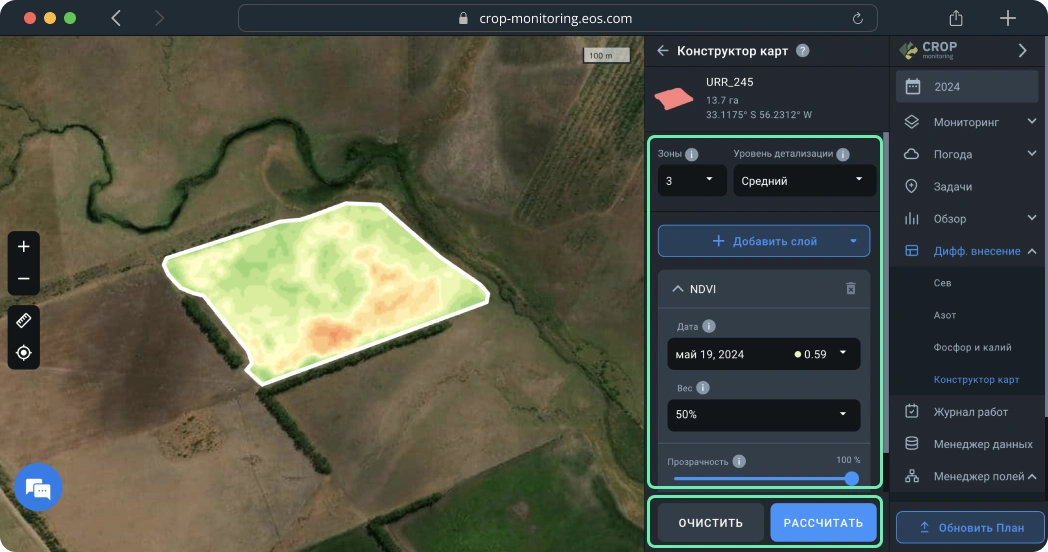This screenshot has width=1048, height=552.
Task: Open Журнал работ in the sidebar
Action: tap(969, 411)
